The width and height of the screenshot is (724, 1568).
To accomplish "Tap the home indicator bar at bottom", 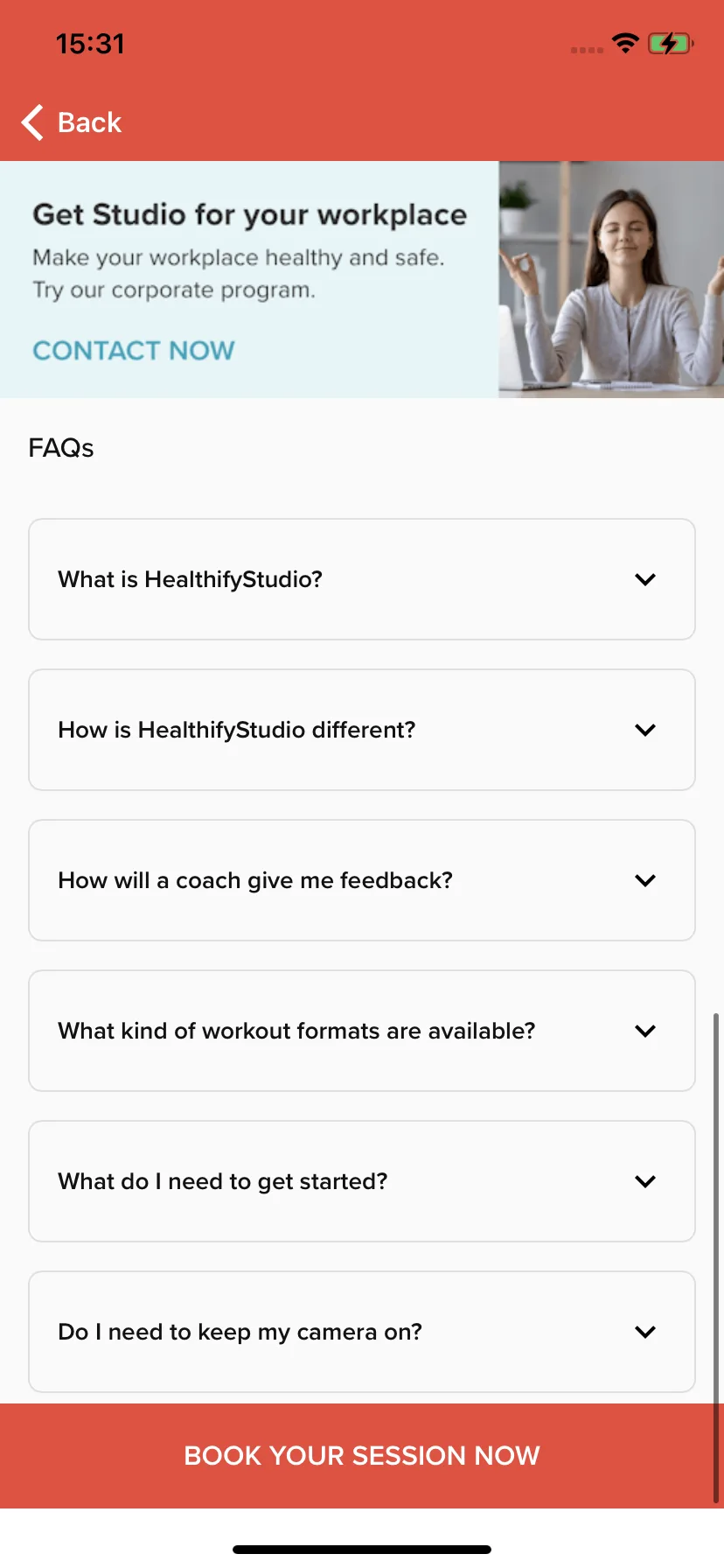I will pos(362,1550).
